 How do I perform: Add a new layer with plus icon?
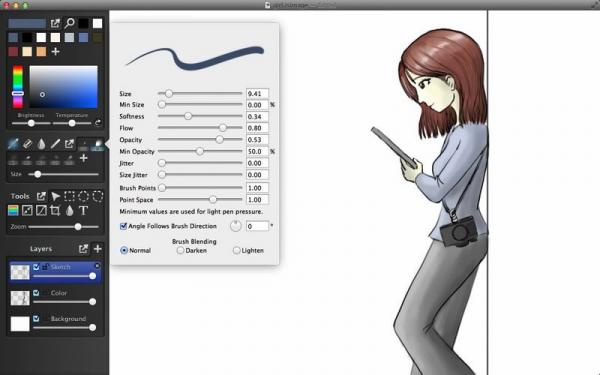[98, 249]
